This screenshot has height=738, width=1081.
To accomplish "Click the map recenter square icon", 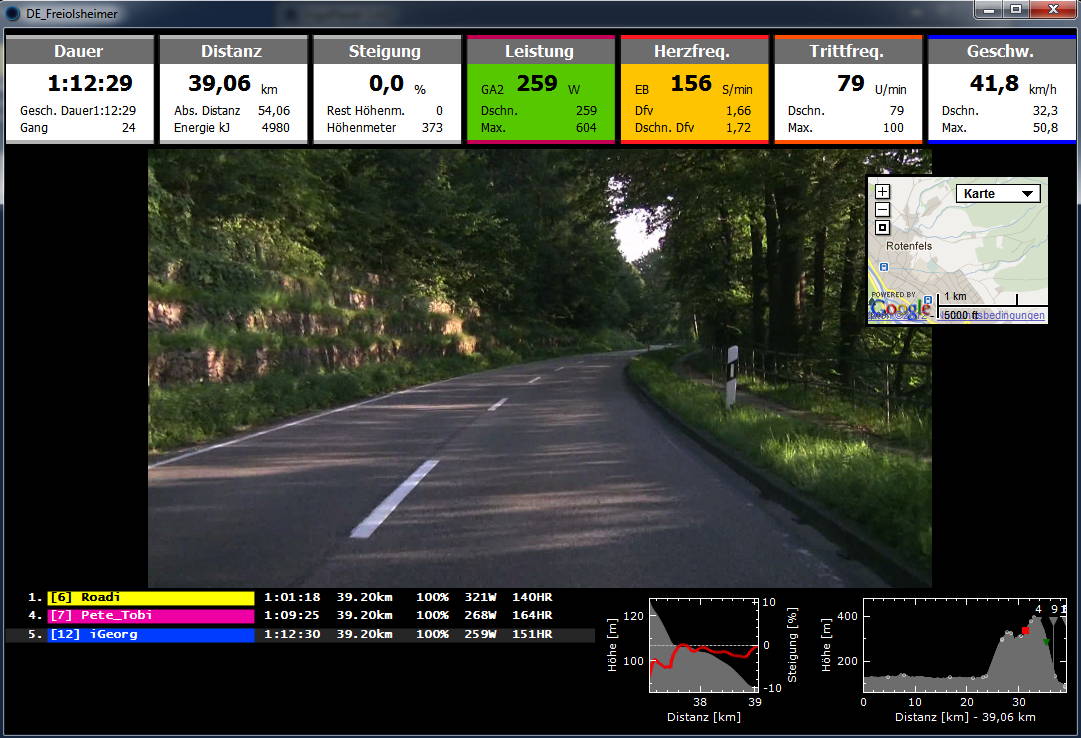I will (882, 228).
